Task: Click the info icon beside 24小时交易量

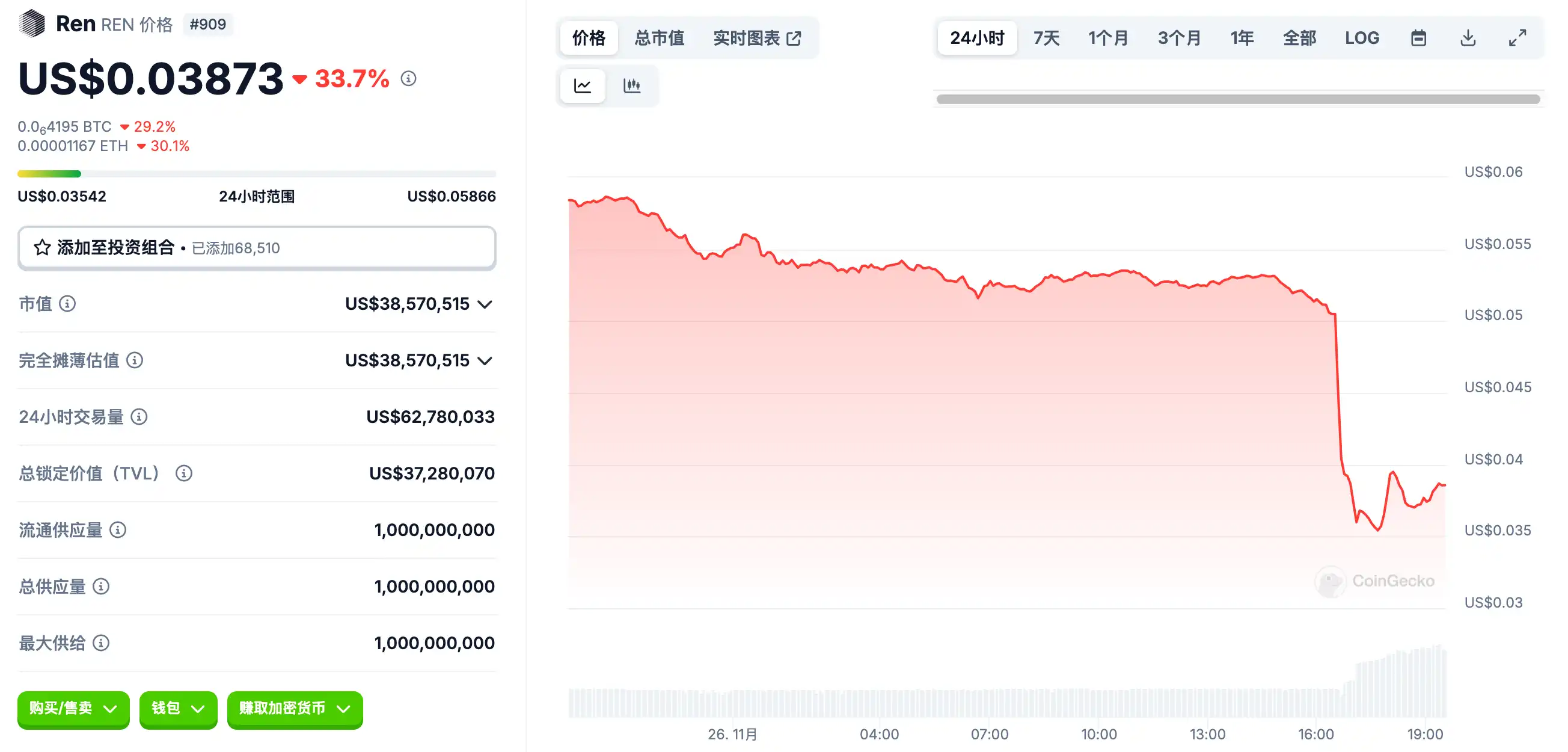Action: point(139,416)
